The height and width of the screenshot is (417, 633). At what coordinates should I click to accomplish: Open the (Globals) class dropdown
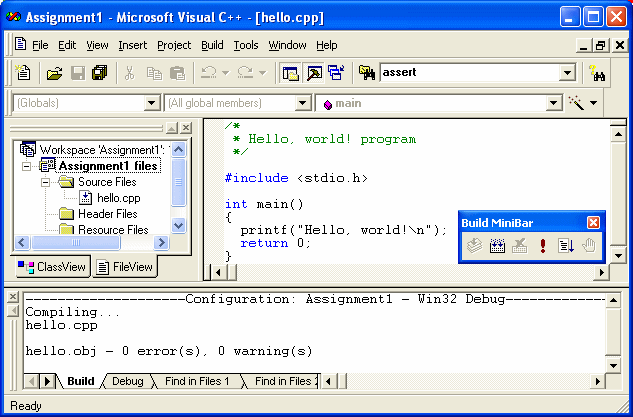point(152,103)
